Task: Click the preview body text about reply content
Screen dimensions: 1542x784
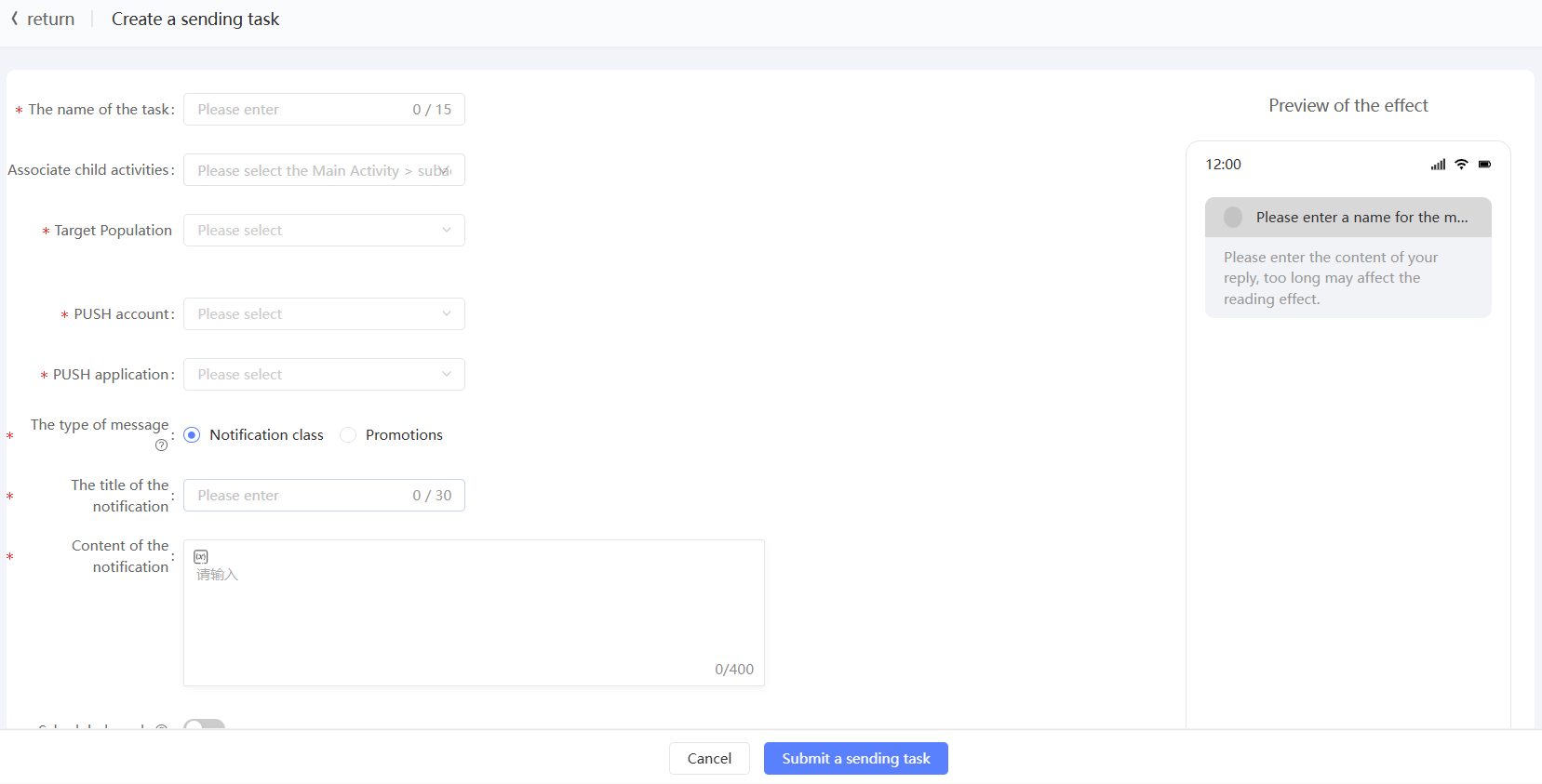Action: pyautogui.click(x=1331, y=278)
